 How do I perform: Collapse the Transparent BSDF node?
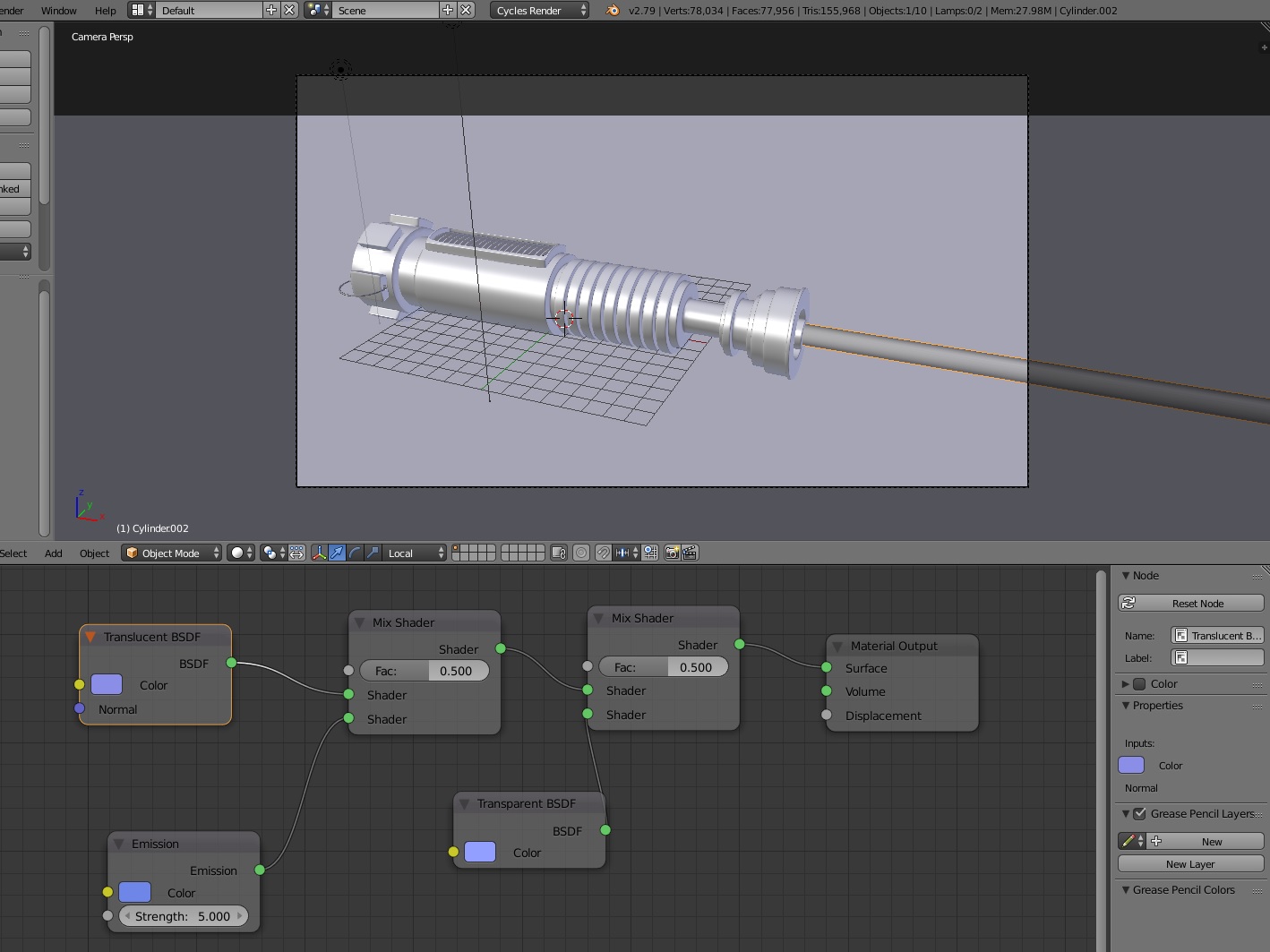tap(464, 803)
